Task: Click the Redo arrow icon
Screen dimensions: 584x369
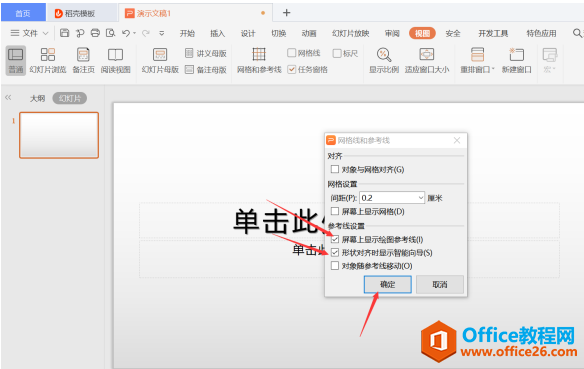Action: click(x=146, y=33)
